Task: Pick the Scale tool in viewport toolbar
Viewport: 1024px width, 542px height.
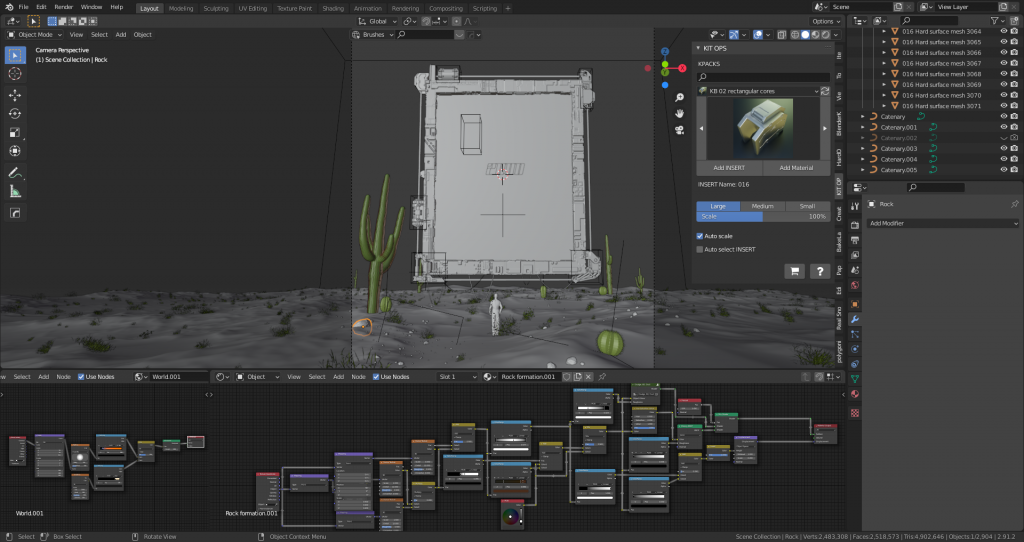Action: coord(14,133)
